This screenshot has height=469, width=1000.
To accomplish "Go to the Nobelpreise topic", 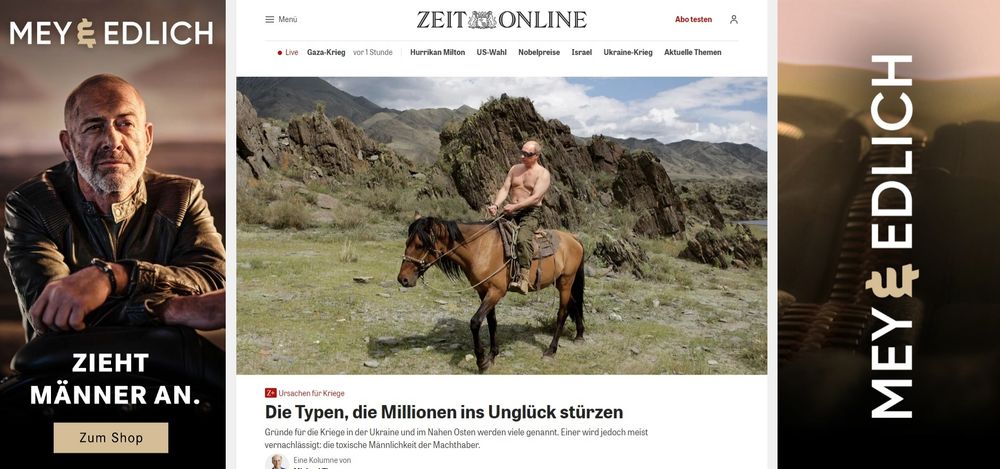I will (x=539, y=53).
